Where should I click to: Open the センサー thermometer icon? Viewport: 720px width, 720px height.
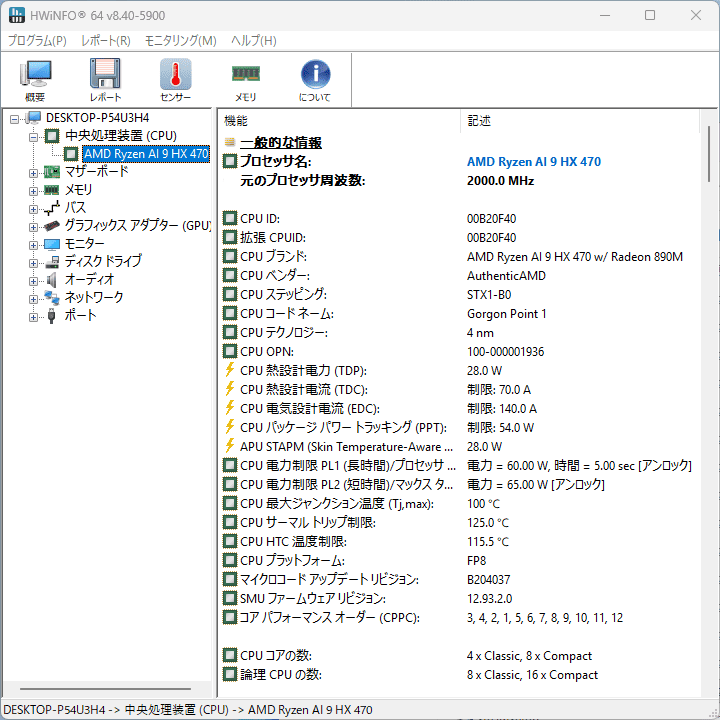pos(175,80)
